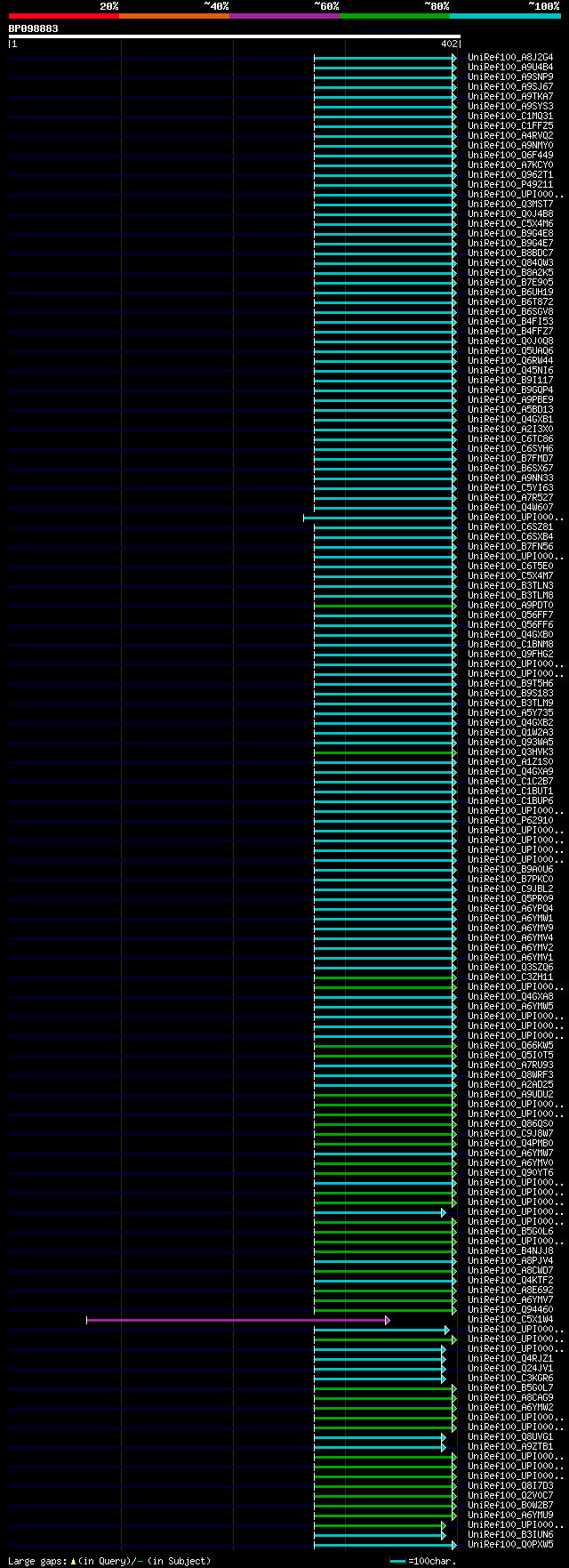Open hit UniRef100_Q6F449
Viewport: 569px width, 1568px height.
pos(510,156)
